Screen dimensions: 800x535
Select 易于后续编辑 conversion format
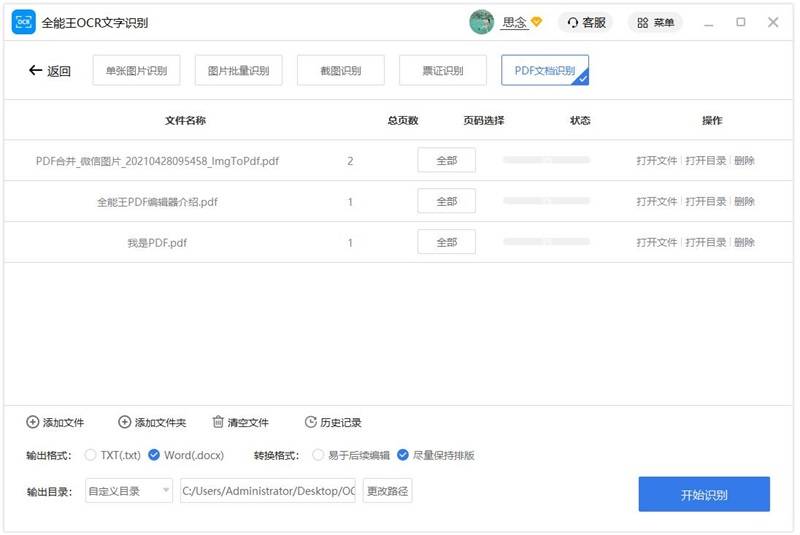tap(318, 455)
